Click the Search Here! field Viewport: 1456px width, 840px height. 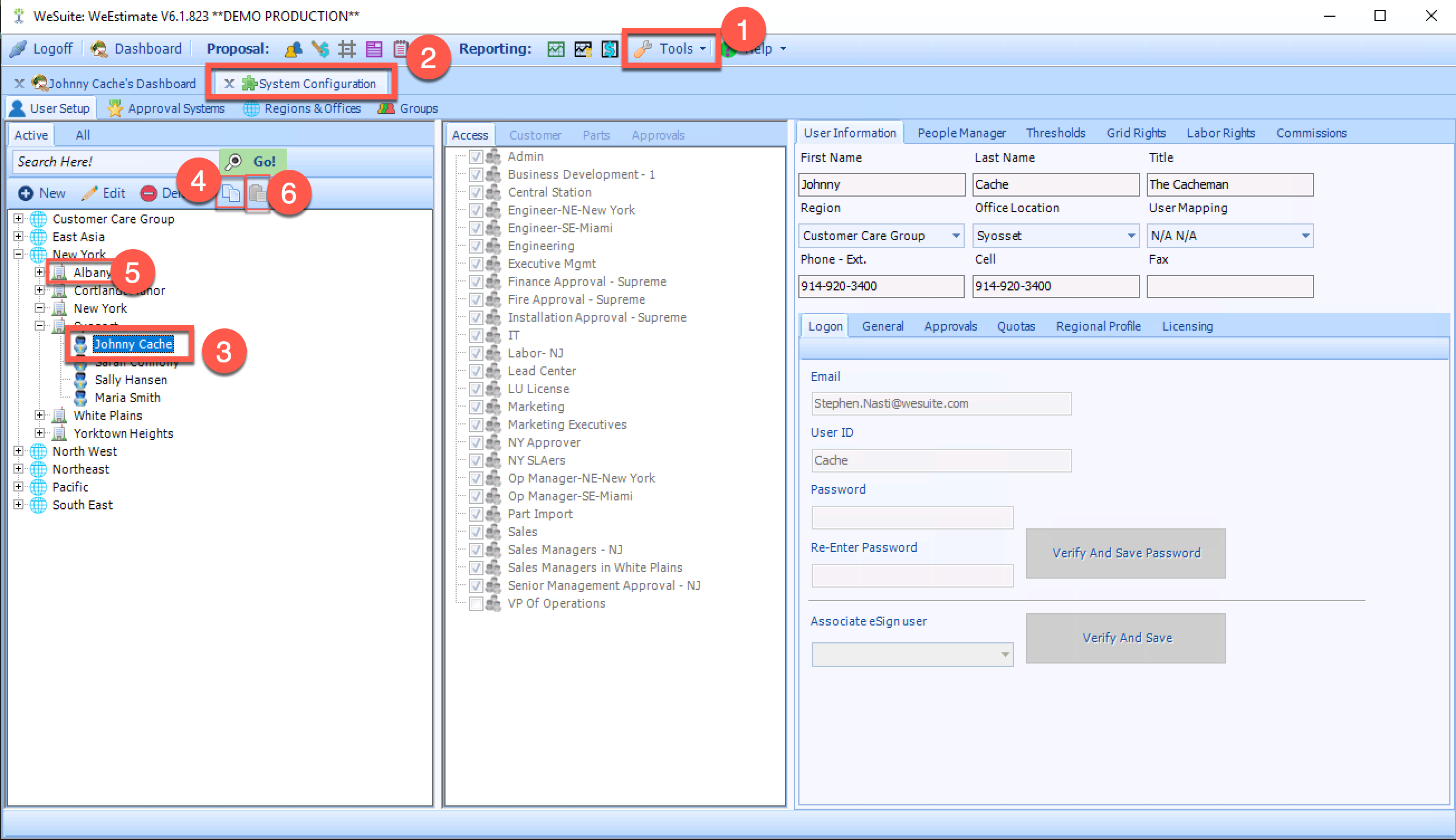coord(116,161)
